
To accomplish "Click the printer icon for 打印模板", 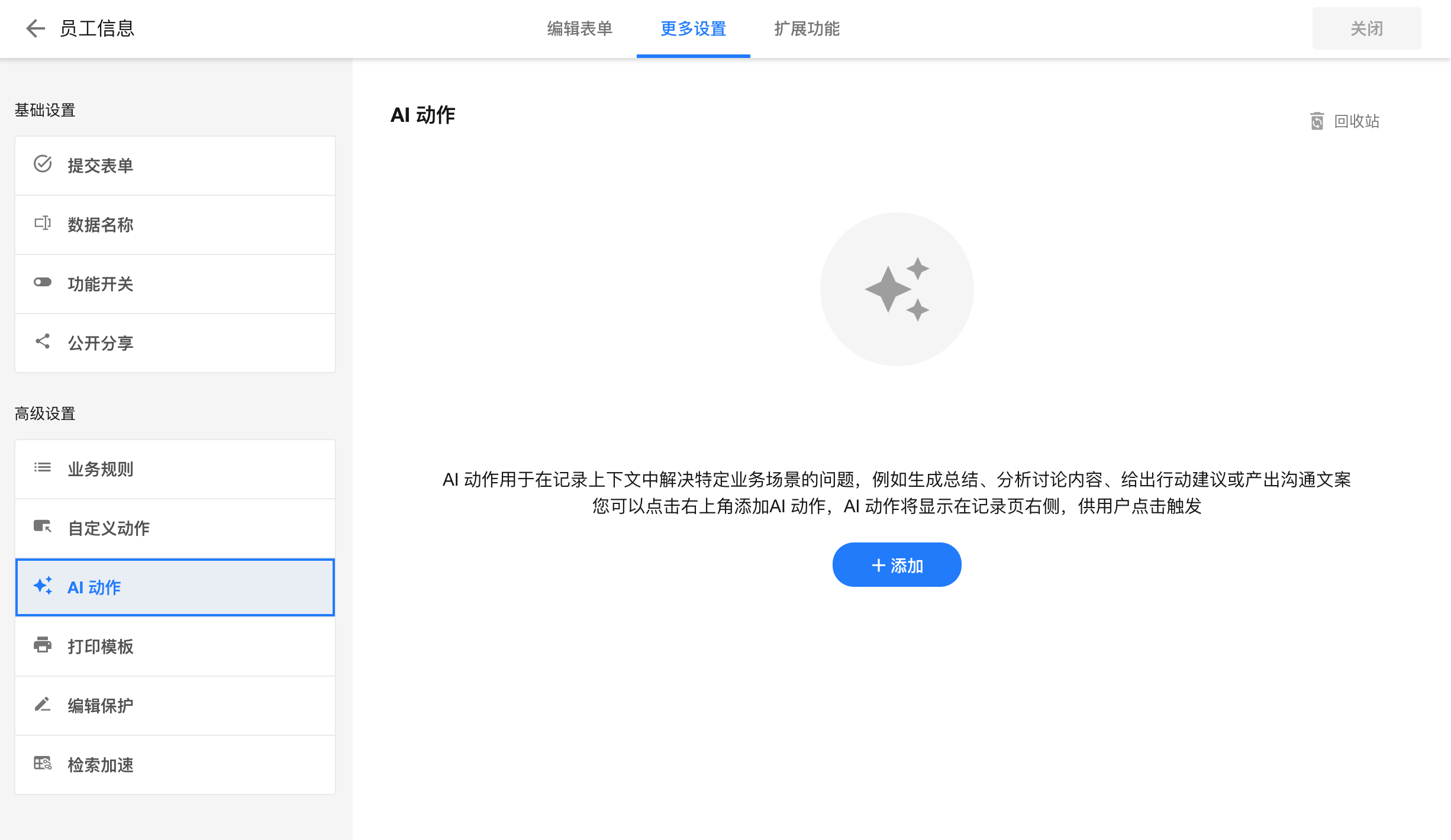I will point(43,645).
